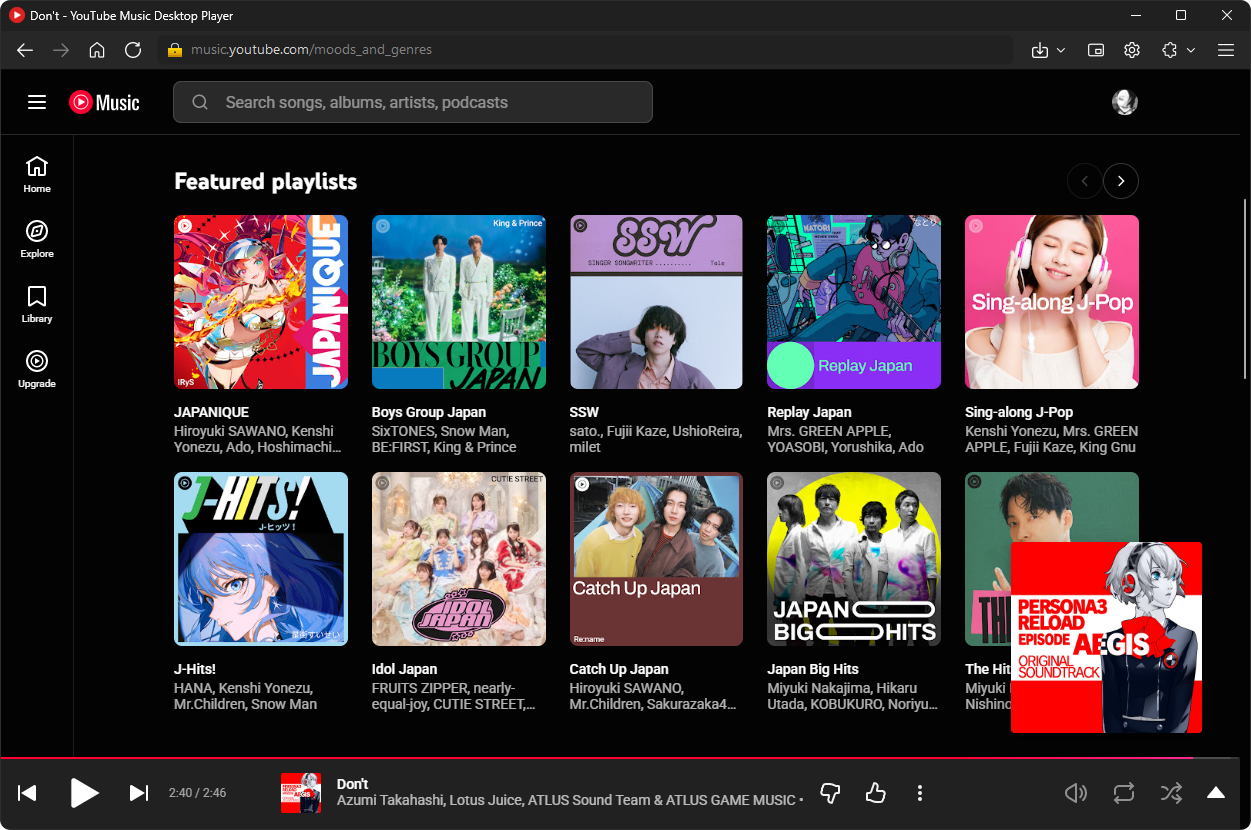Expand the now playing panel
1251x830 pixels.
coord(1216,793)
